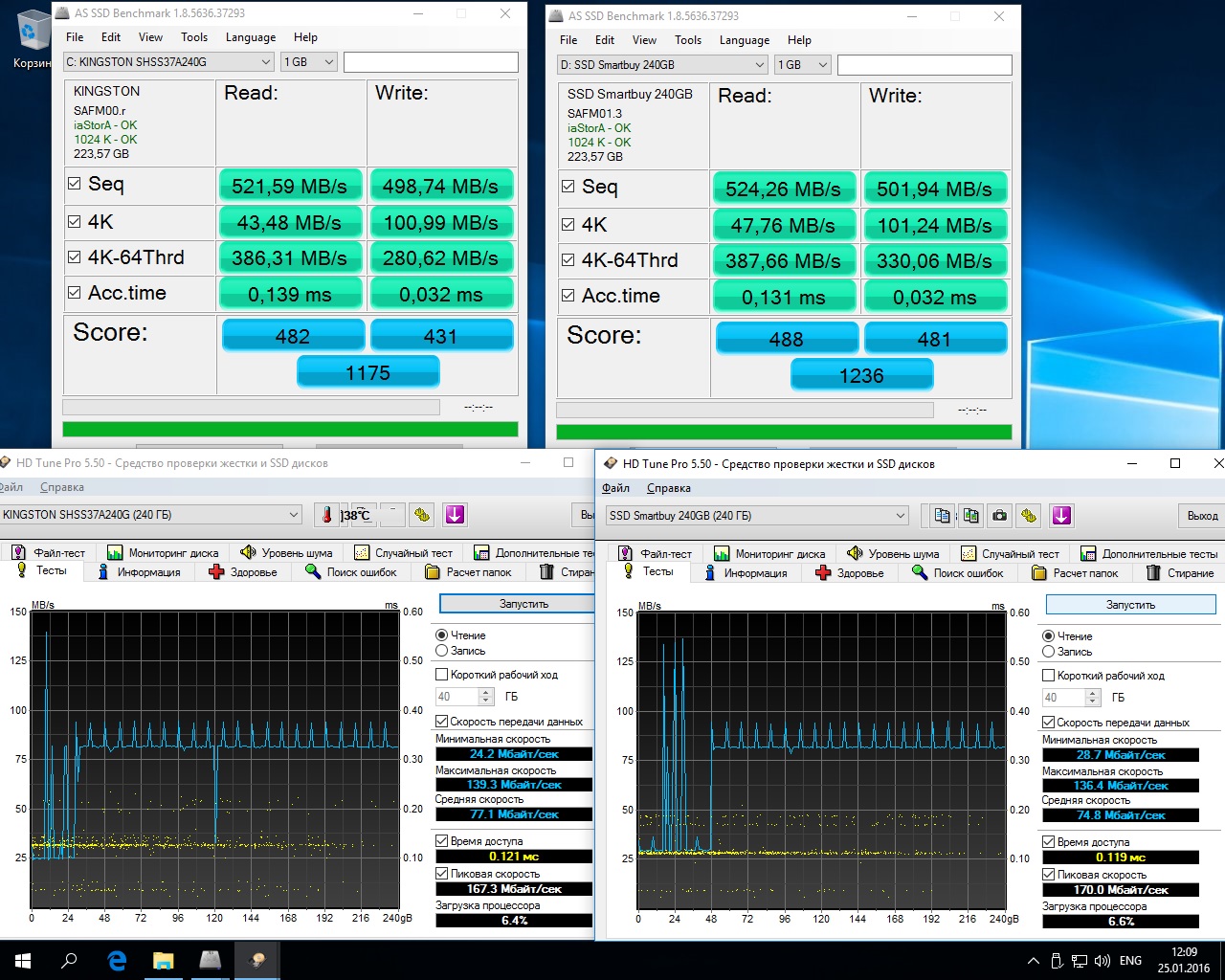The image size is (1225, 980).
Task: Click purple down-arrow icon in Kingston HD Tune toolbar
Action: [x=455, y=515]
